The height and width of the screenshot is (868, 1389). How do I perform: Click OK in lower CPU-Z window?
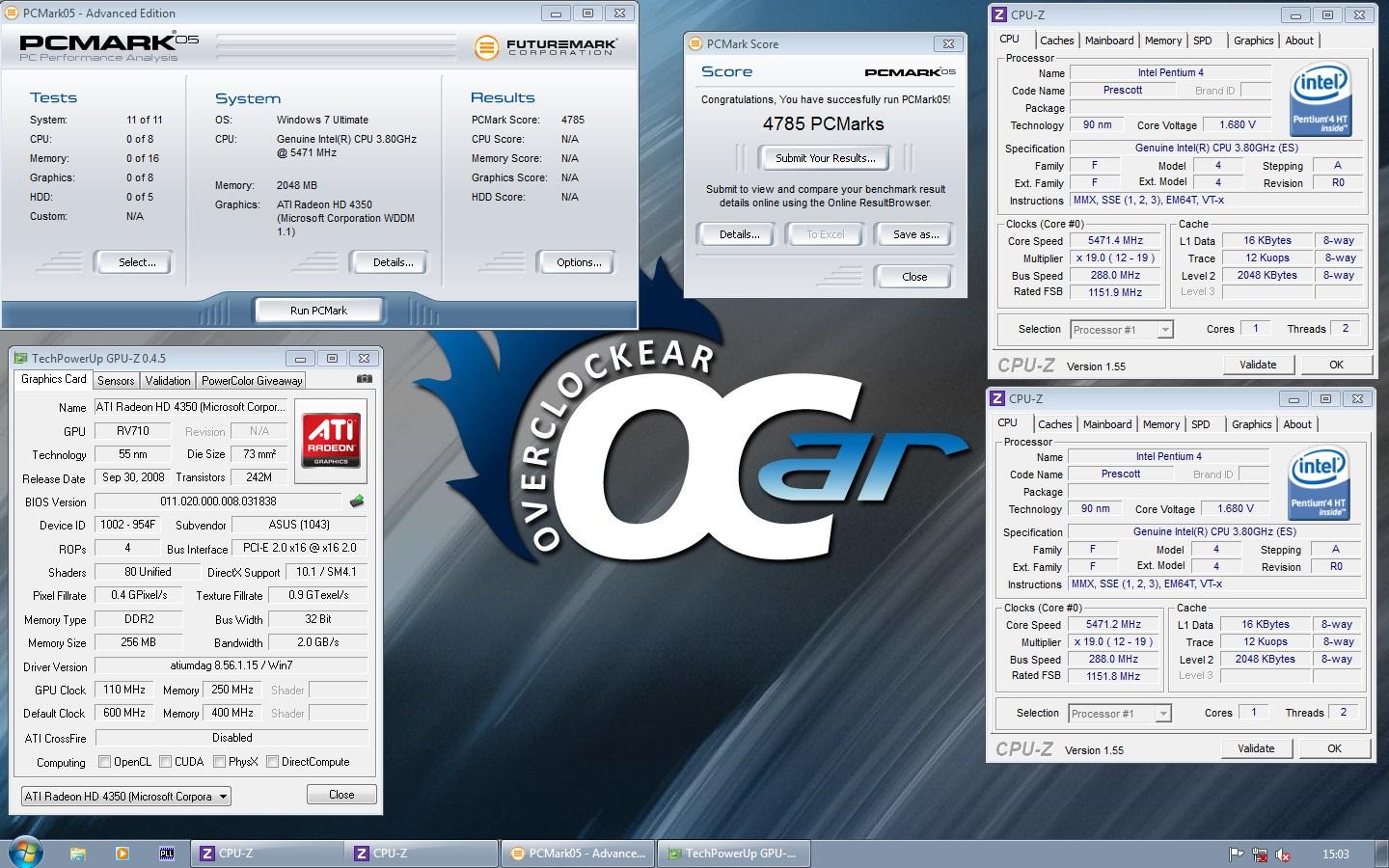1334,748
